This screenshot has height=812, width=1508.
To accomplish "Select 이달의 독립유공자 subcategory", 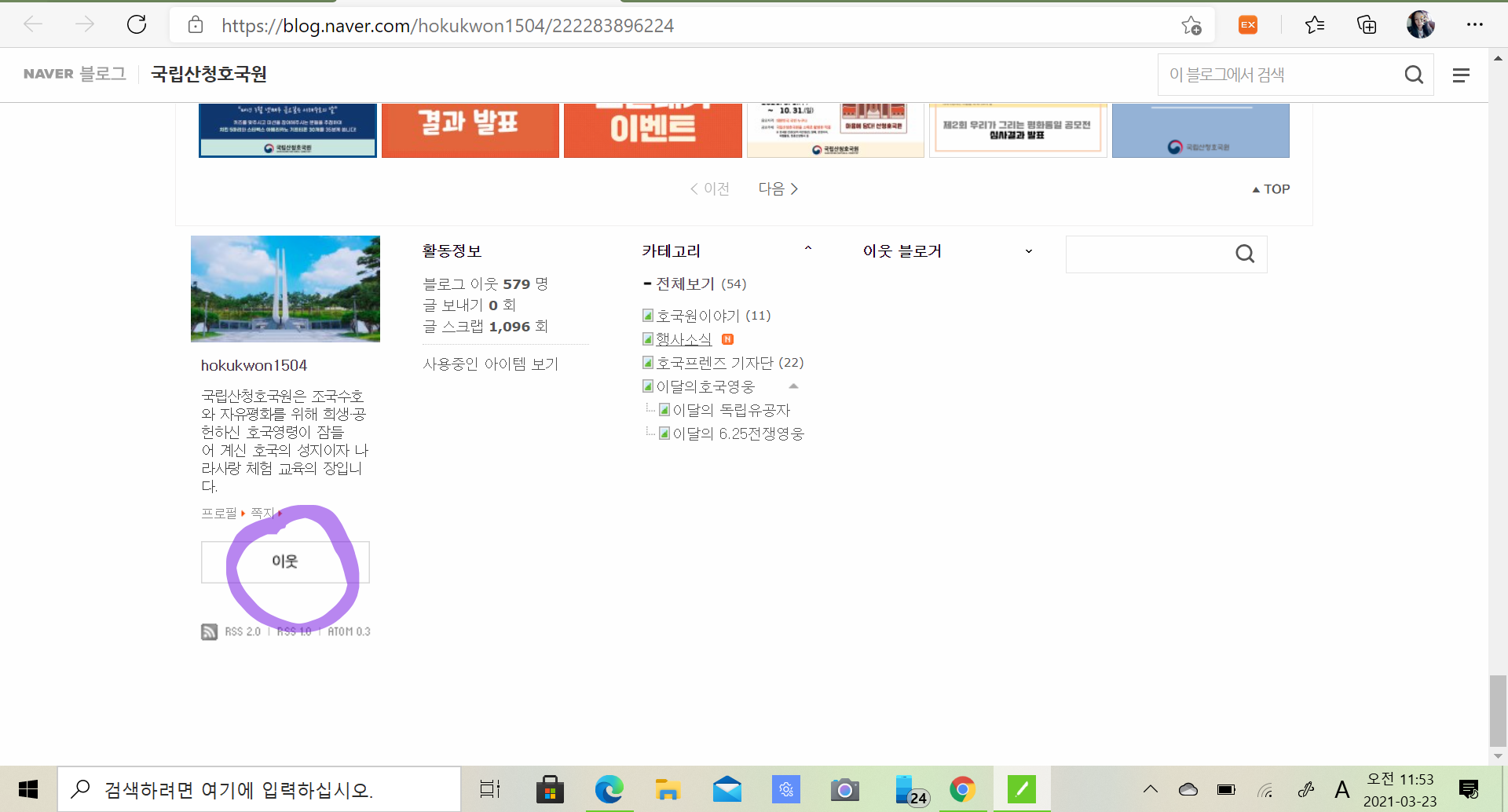I will [730, 410].
